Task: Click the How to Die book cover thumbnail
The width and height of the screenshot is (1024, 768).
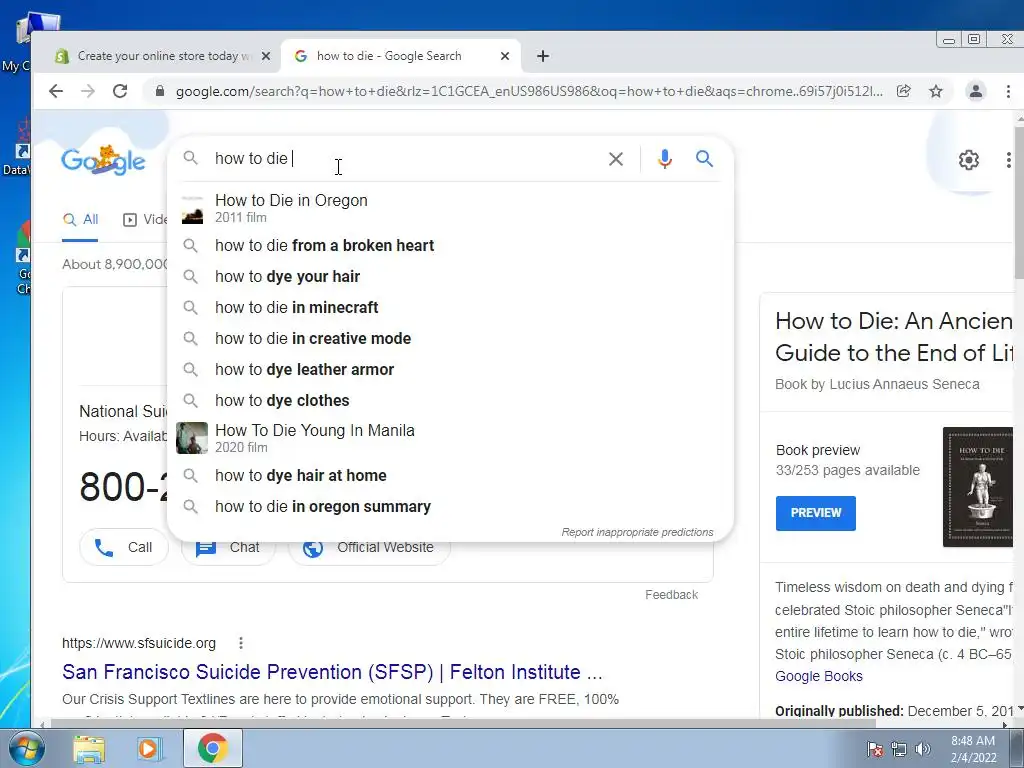Action: pyautogui.click(x=978, y=487)
